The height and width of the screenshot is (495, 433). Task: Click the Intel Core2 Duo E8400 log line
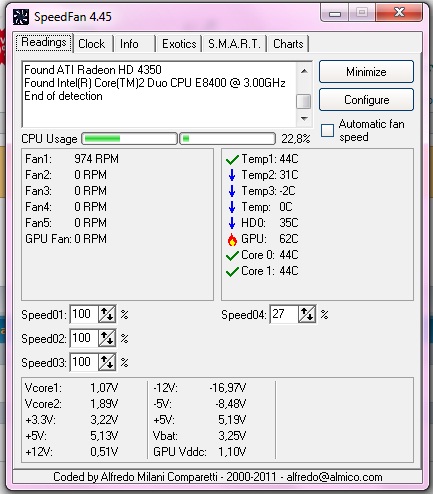(155, 83)
